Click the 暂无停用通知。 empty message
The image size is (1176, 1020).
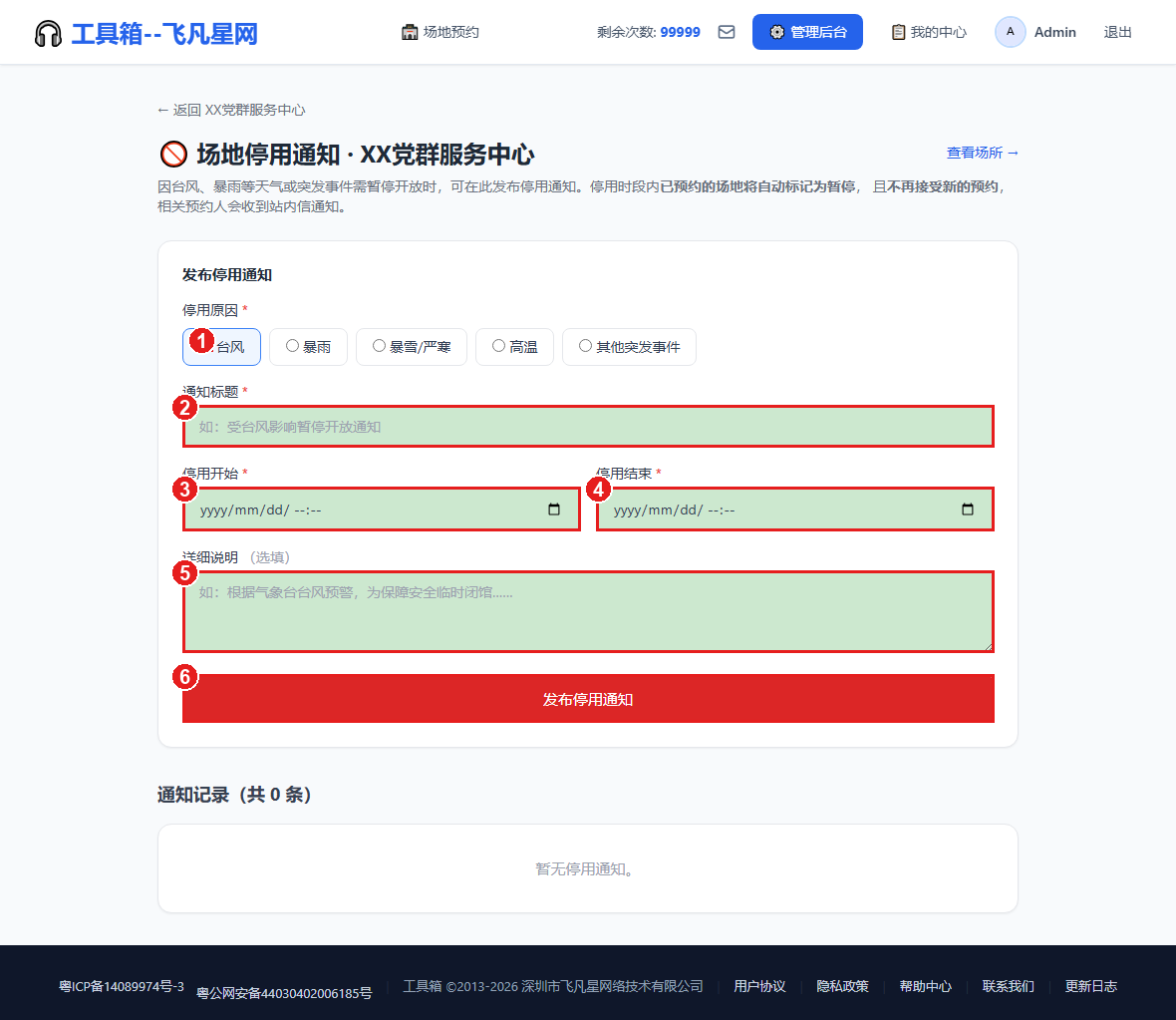coord(587,869)
